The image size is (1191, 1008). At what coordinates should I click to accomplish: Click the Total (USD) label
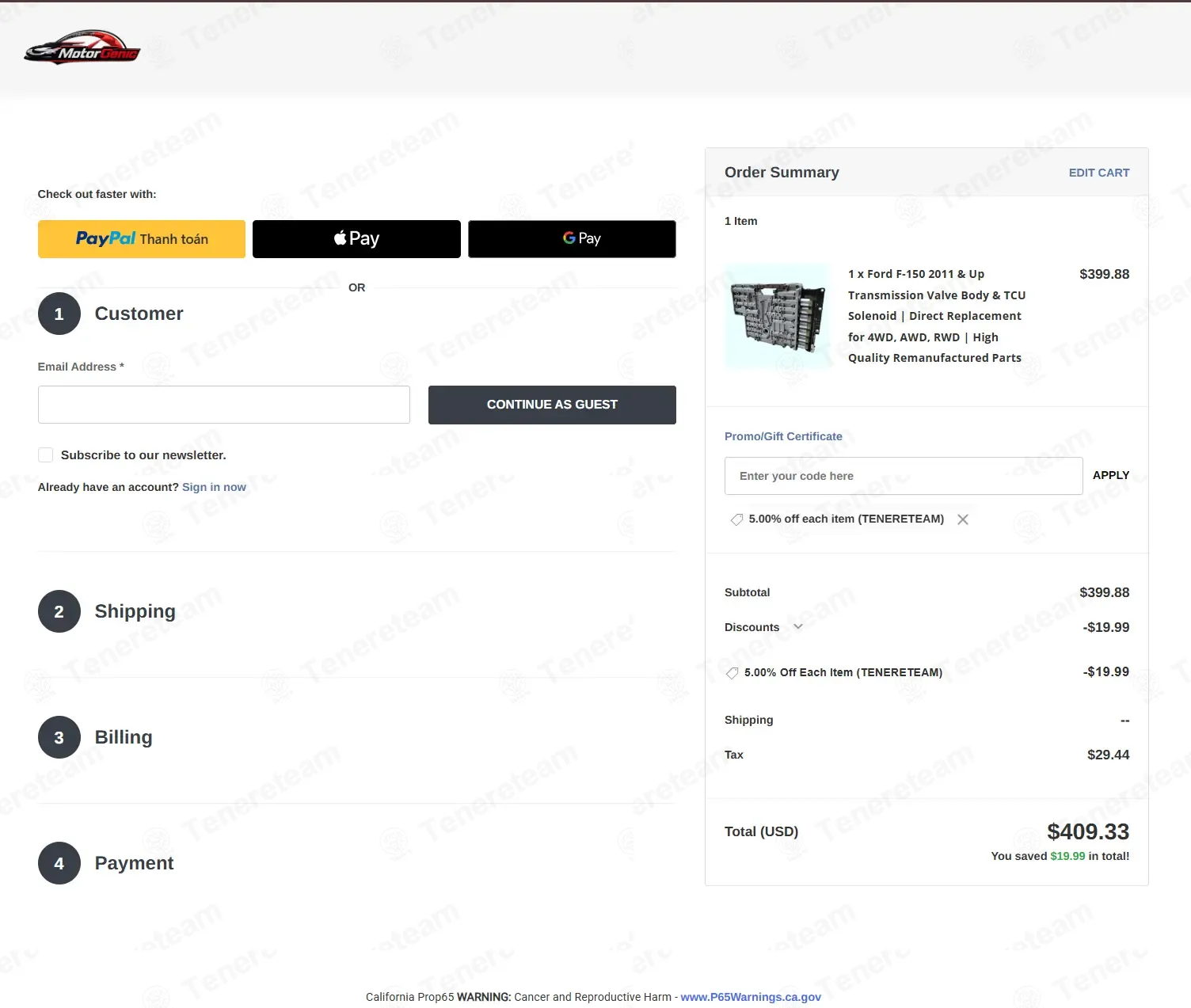(x=761, y=831)
